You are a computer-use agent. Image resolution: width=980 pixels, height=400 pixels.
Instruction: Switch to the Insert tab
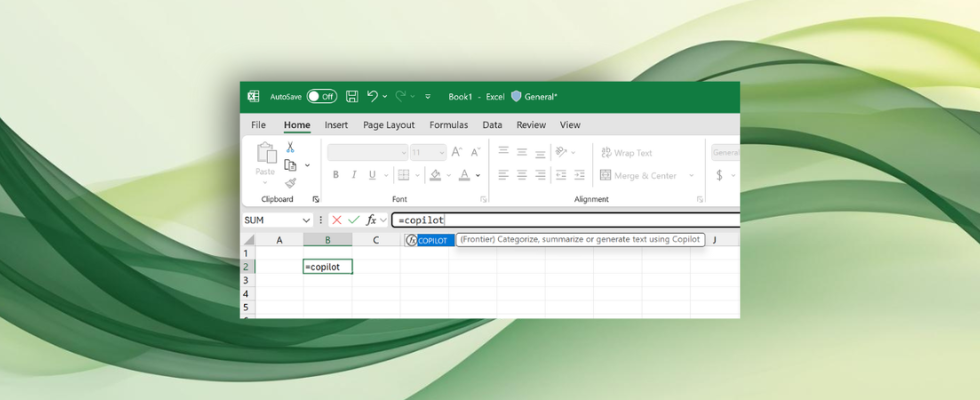(336, 125)
